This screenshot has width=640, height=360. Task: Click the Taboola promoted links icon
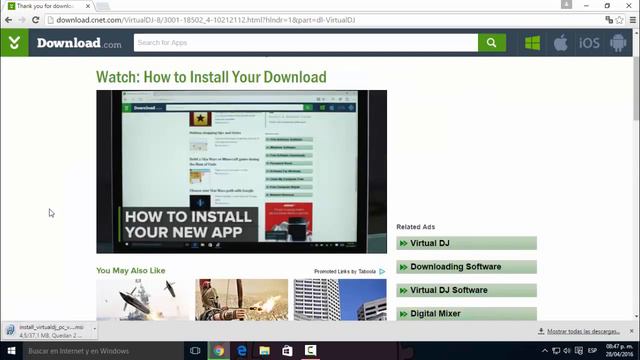[382, 271]
